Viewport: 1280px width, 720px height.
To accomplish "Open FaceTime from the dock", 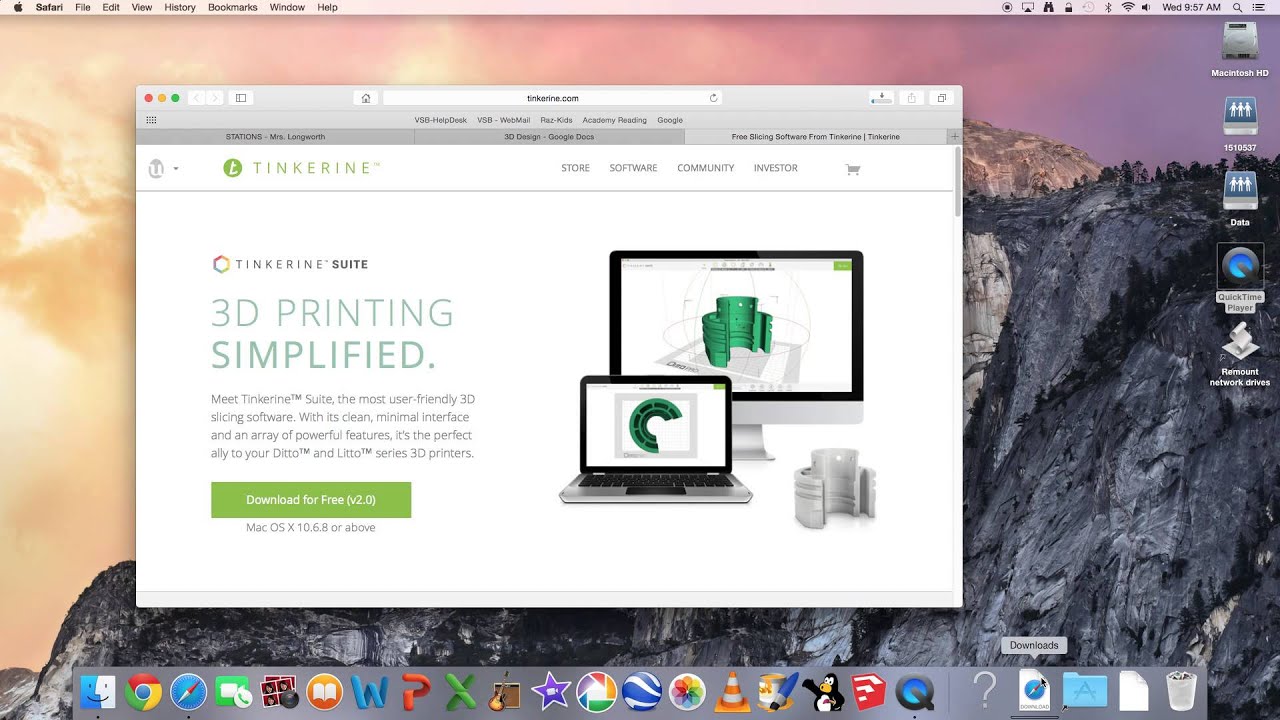I will (234, 692).
